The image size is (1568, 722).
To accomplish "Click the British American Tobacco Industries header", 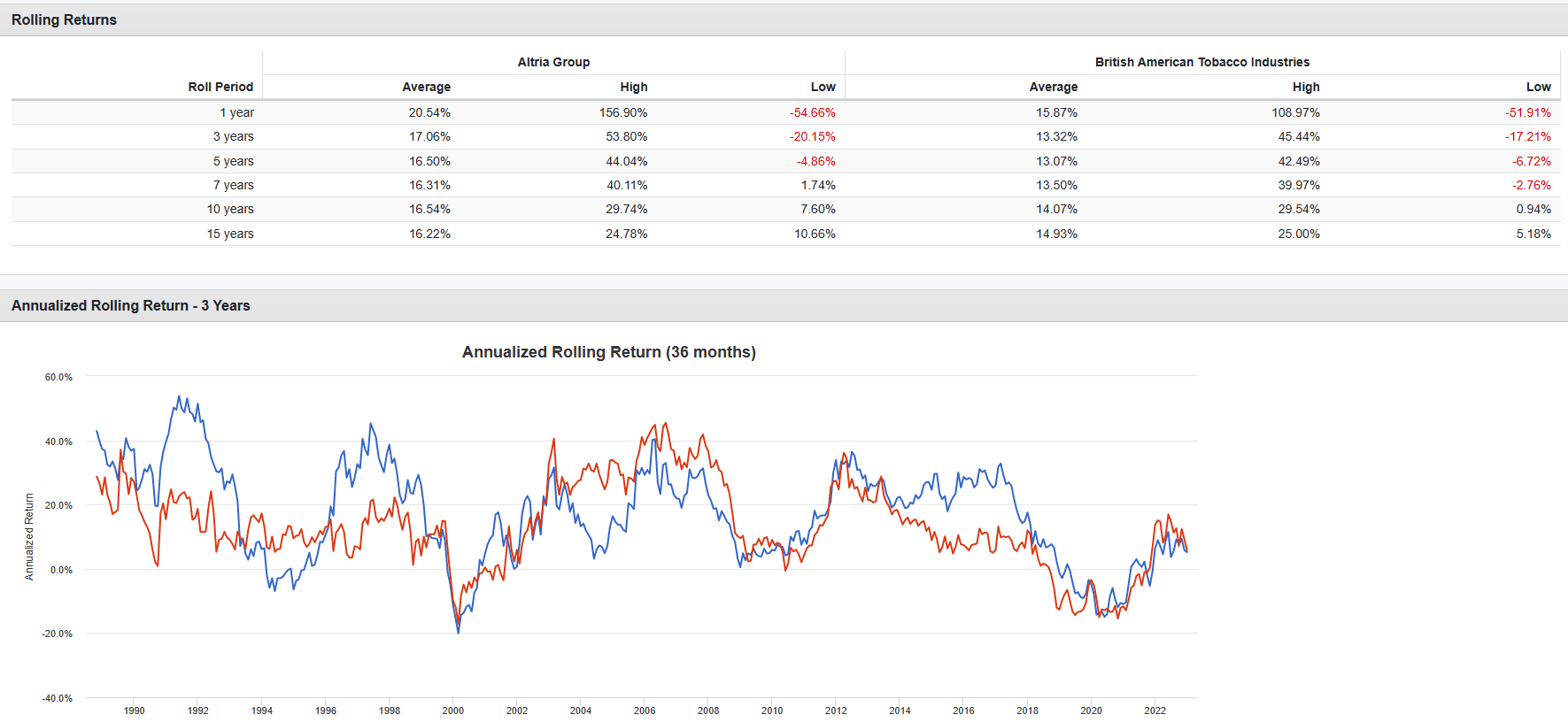I will [1201, 62].
